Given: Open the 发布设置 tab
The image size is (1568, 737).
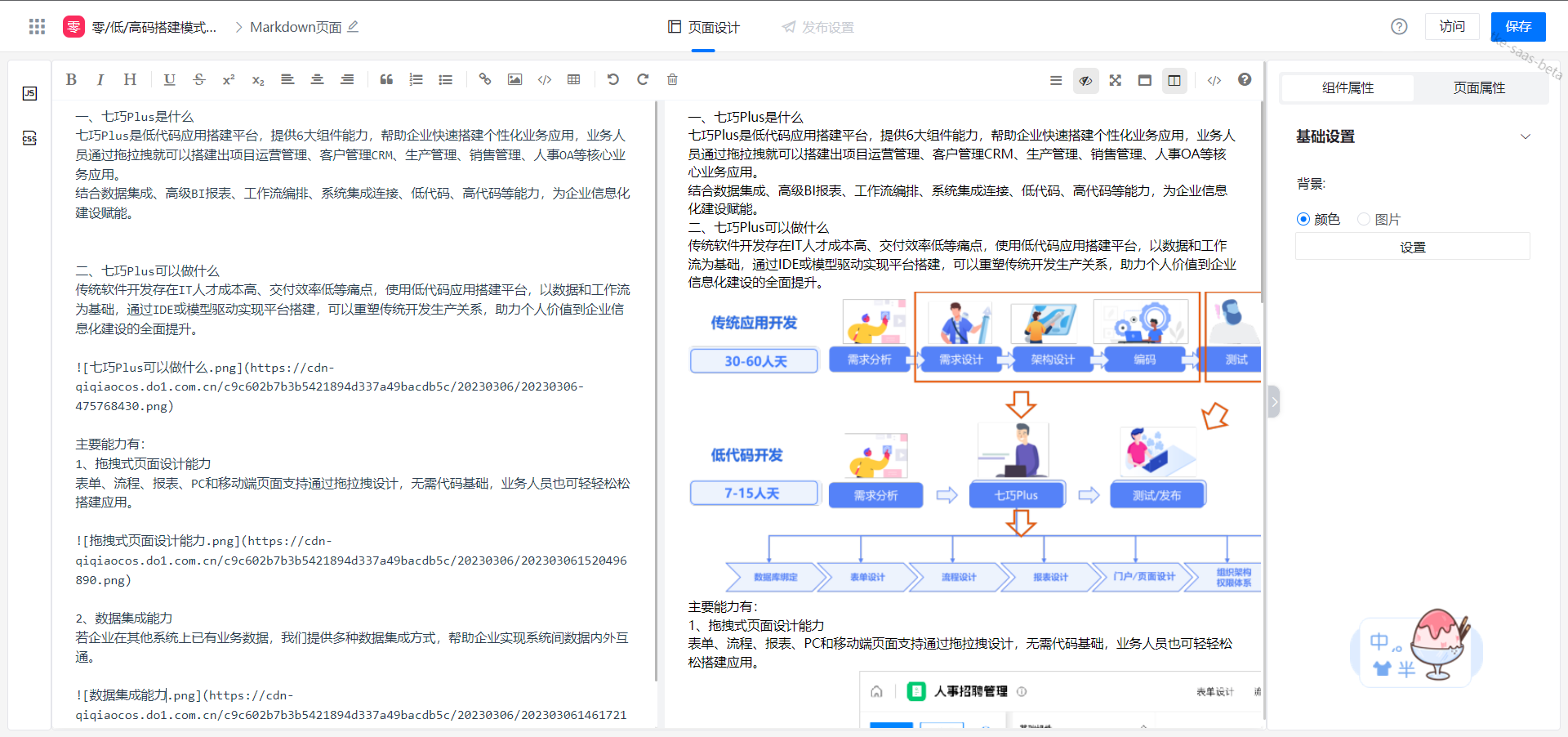Looking at the screenshot, I should point(817,27).
